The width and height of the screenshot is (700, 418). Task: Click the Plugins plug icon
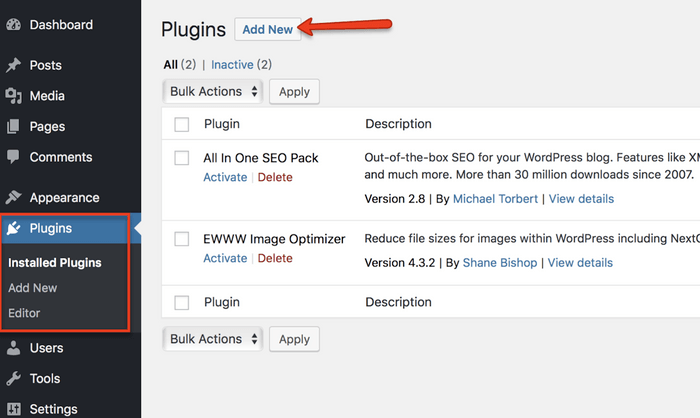pyautogui.click(x=13, y=228)
